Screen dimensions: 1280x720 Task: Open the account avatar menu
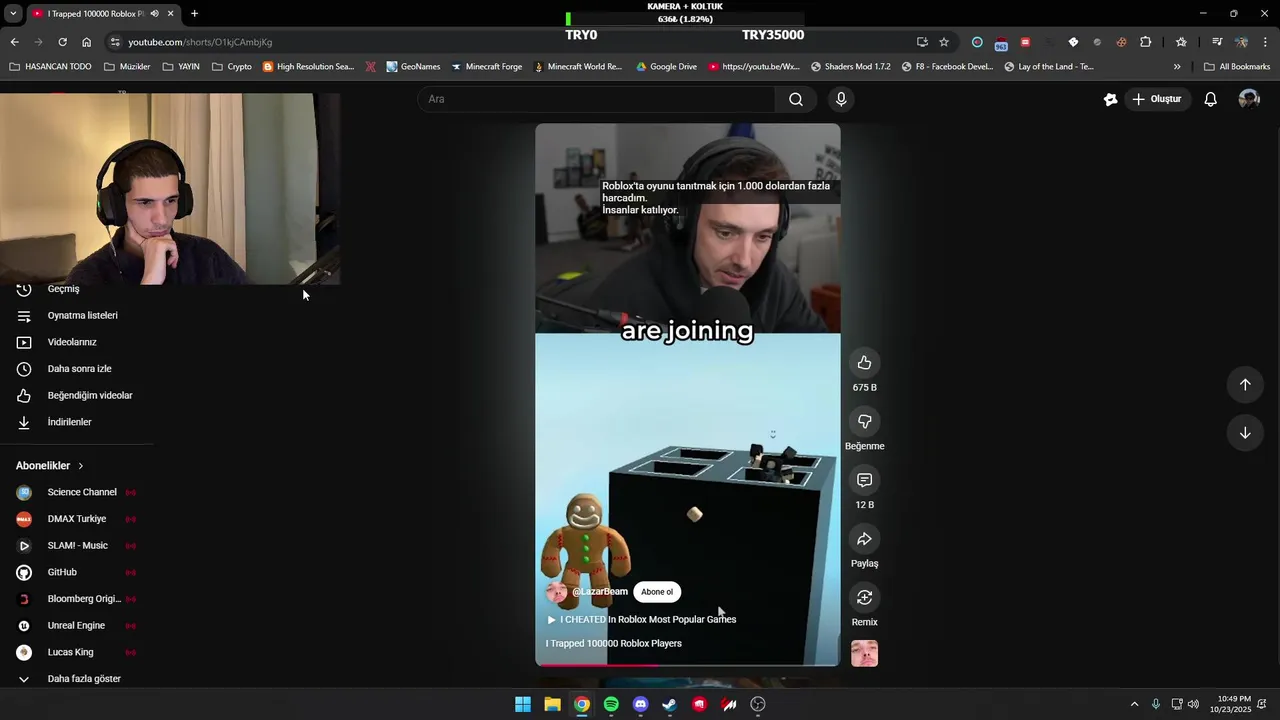[1249, 99]
